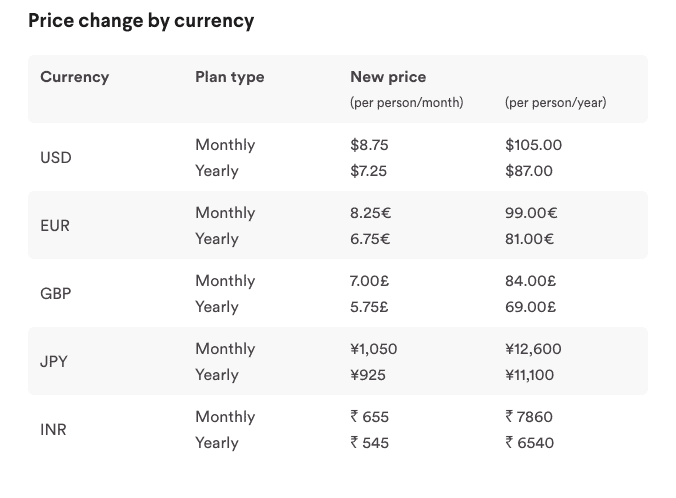The width and height of the screenshot is (676, 498).
Task: Click the $8.75 USD monthly price
Action: point(369,145)
